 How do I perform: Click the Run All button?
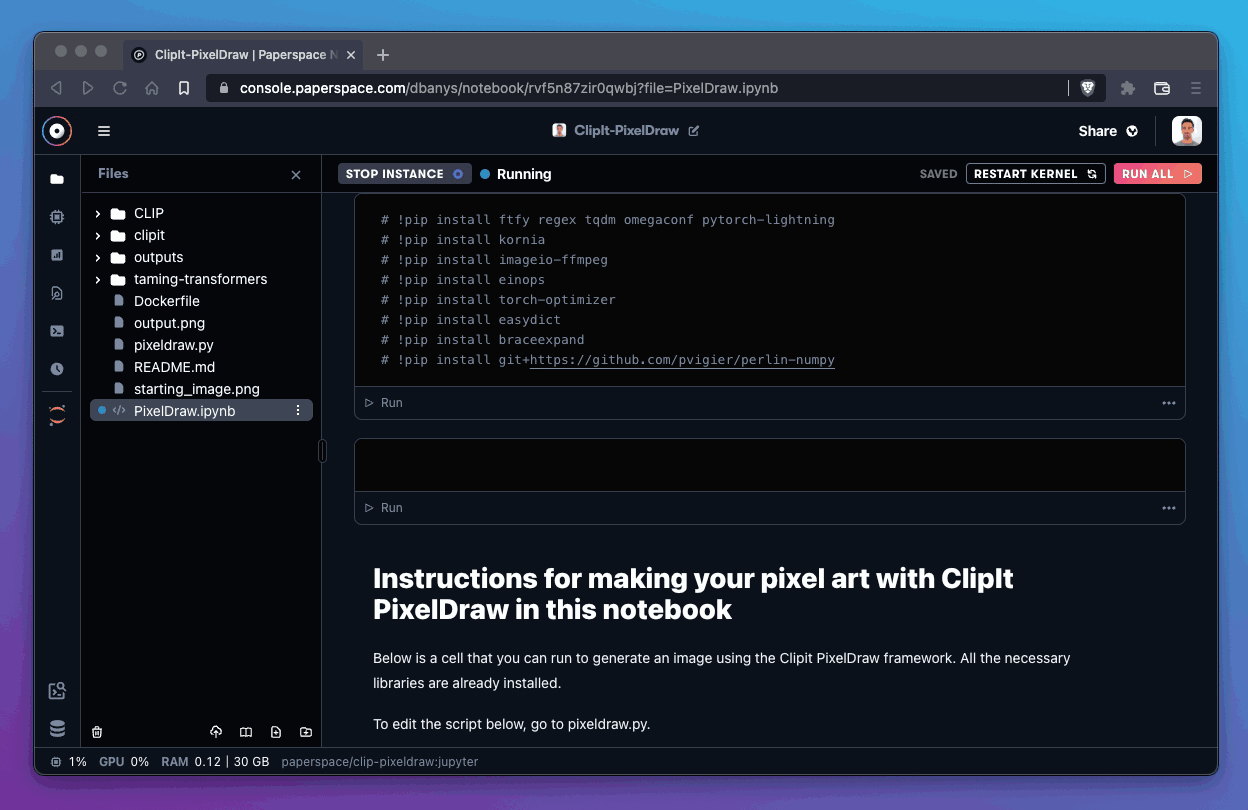coord(1157,174)
